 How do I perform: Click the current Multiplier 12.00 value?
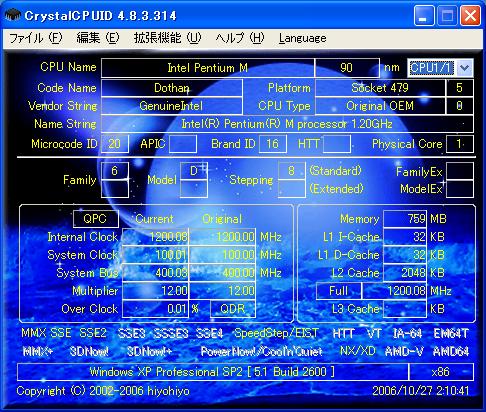[156, 291]
